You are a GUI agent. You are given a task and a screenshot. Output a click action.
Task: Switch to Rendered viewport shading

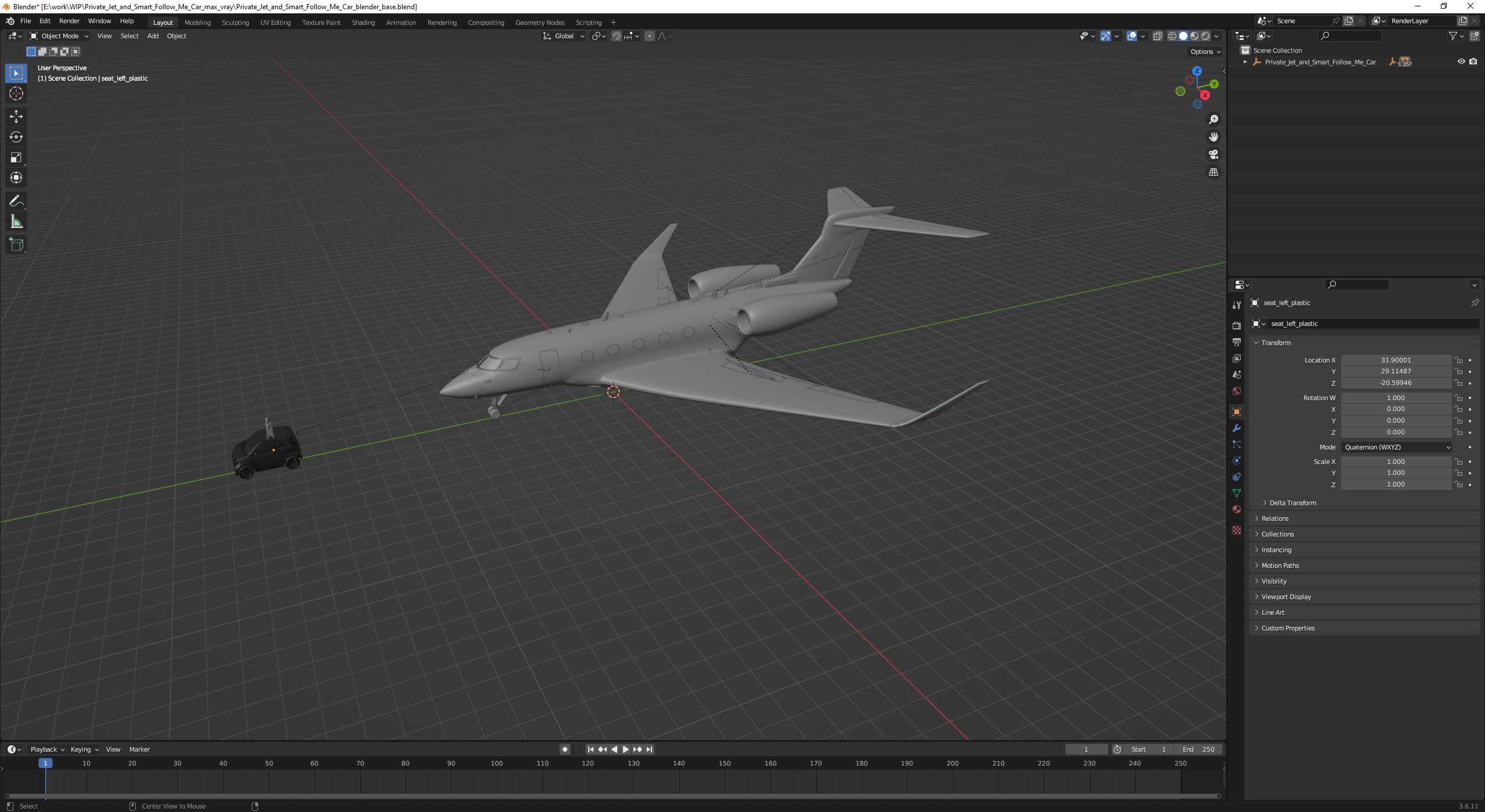coord(1205,36)
